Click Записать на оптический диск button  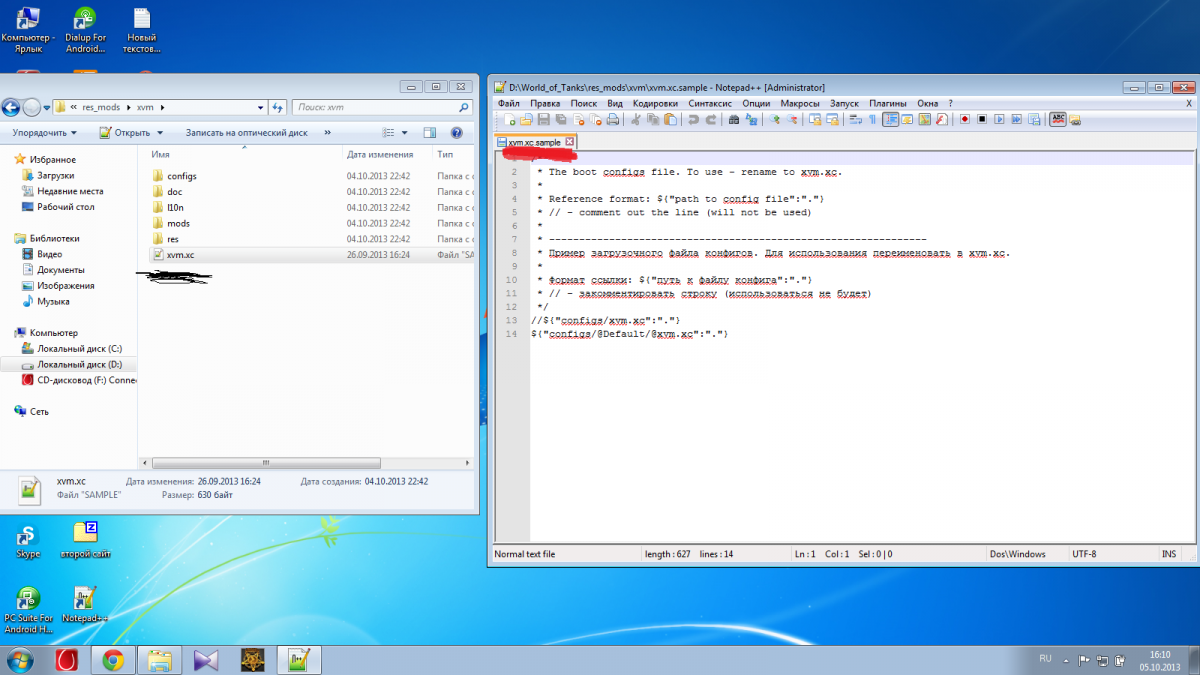[x=246, y=132]
